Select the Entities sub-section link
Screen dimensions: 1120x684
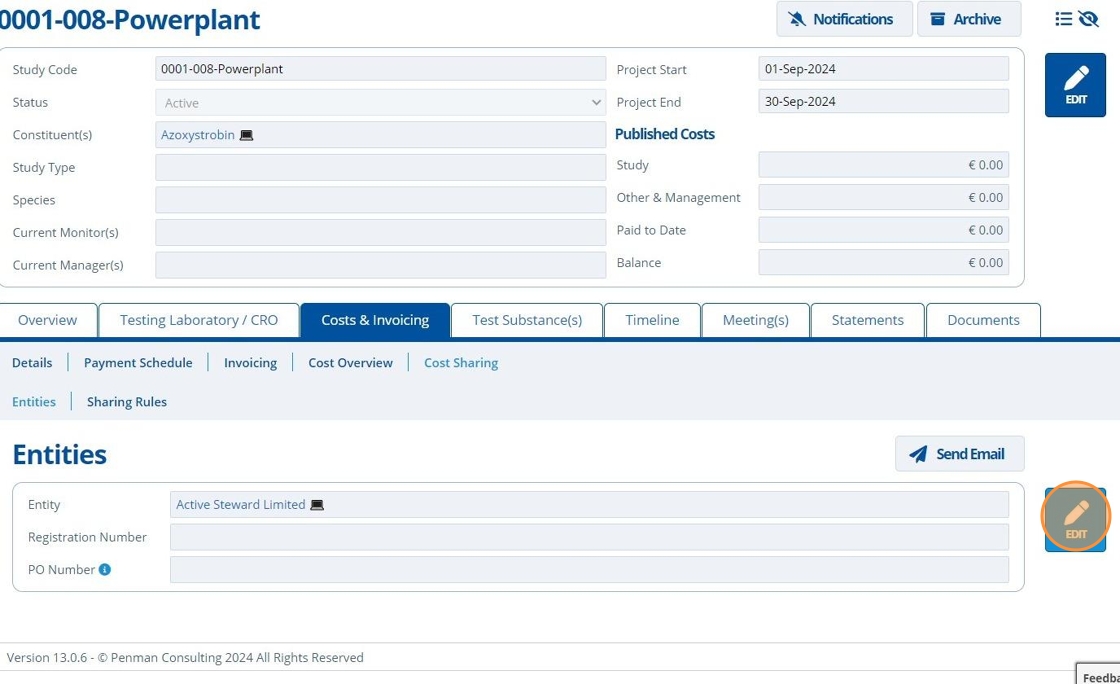[34, 402]
